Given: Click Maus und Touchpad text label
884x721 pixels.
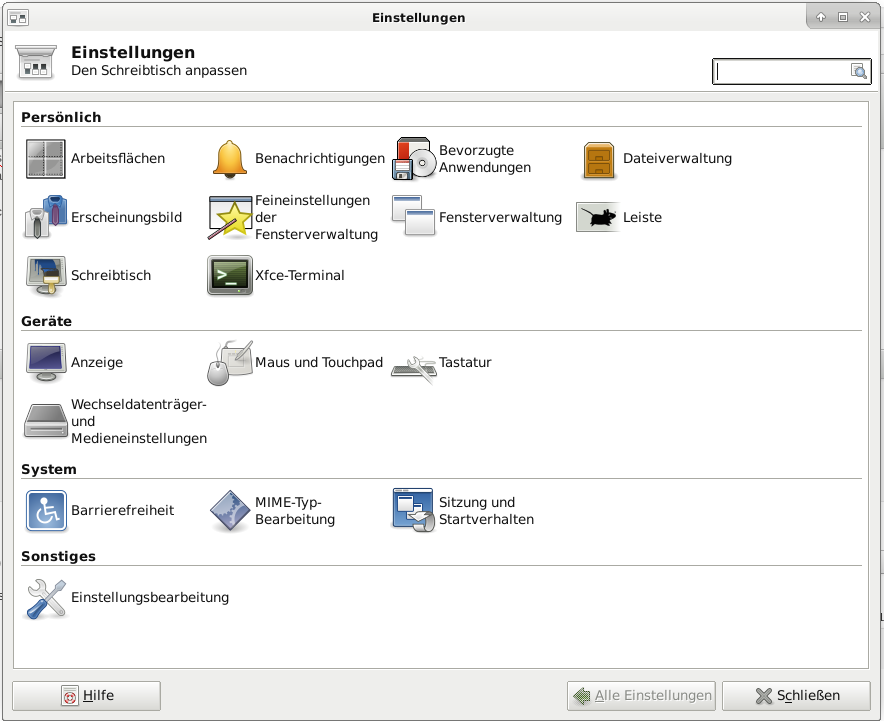Looking at the screenshot, I should pos(319,362).
